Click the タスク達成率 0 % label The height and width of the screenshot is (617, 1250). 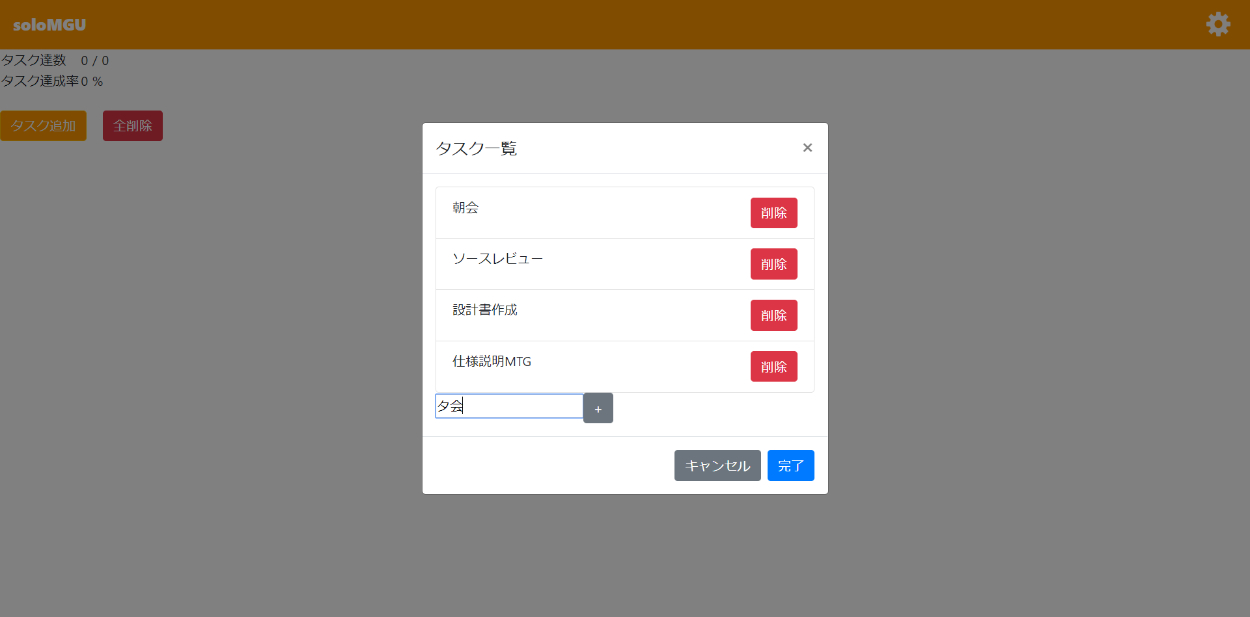(x=52, y=81)
